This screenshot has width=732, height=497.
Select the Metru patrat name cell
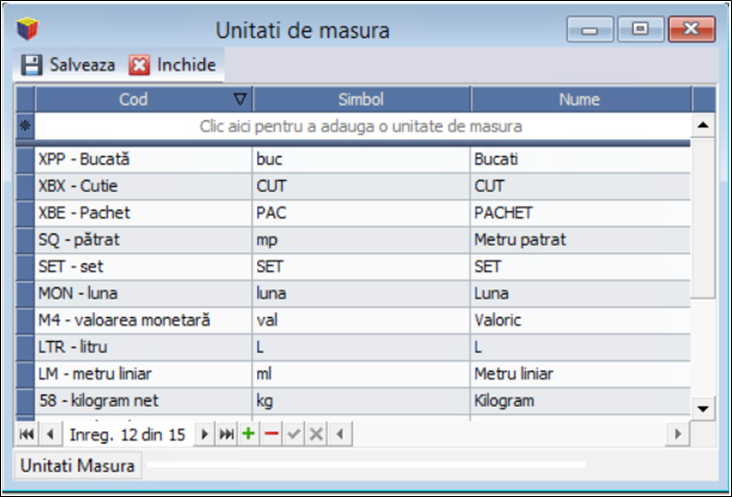point(580,240)
